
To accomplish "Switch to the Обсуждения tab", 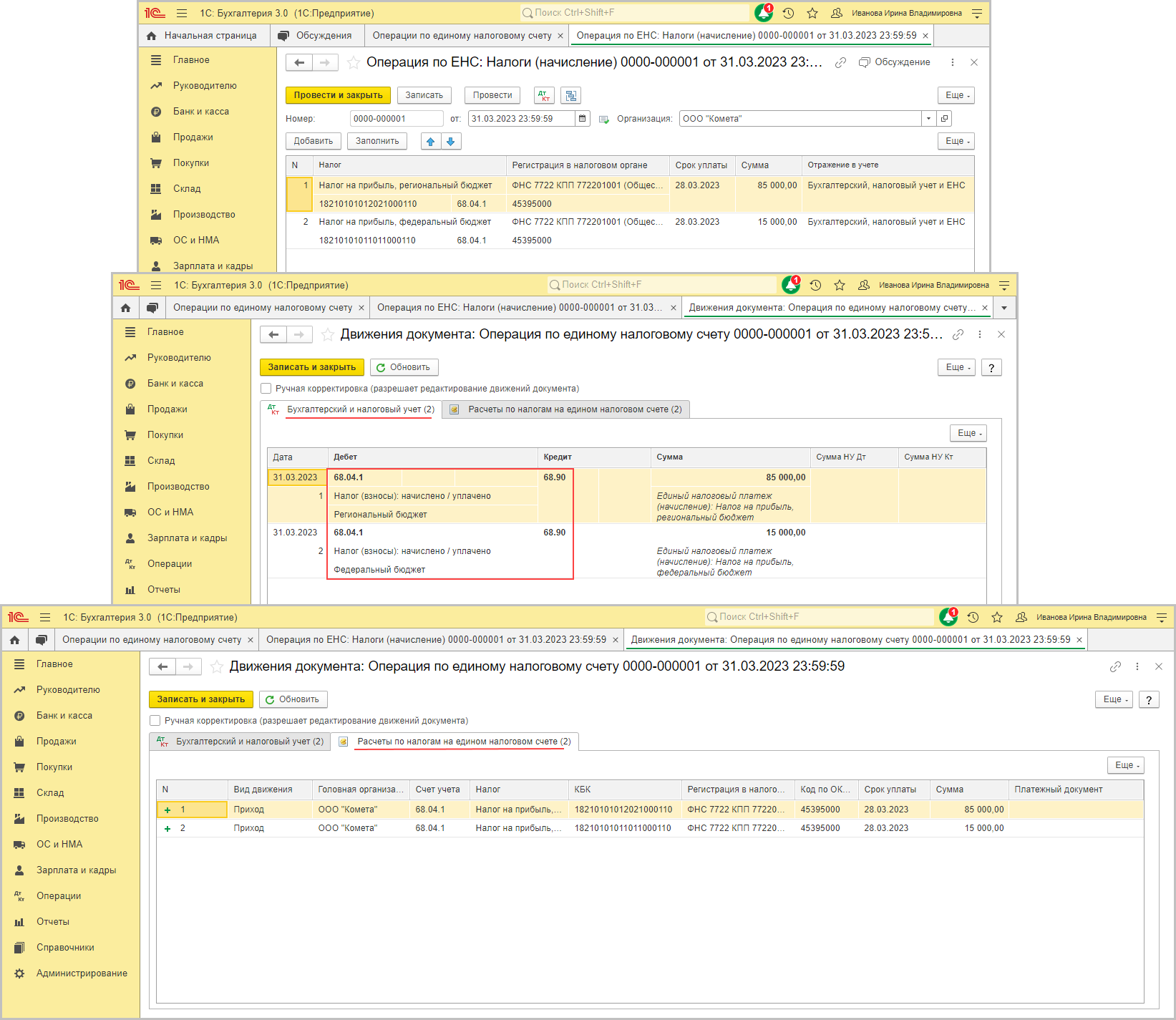I will (316, 36).
